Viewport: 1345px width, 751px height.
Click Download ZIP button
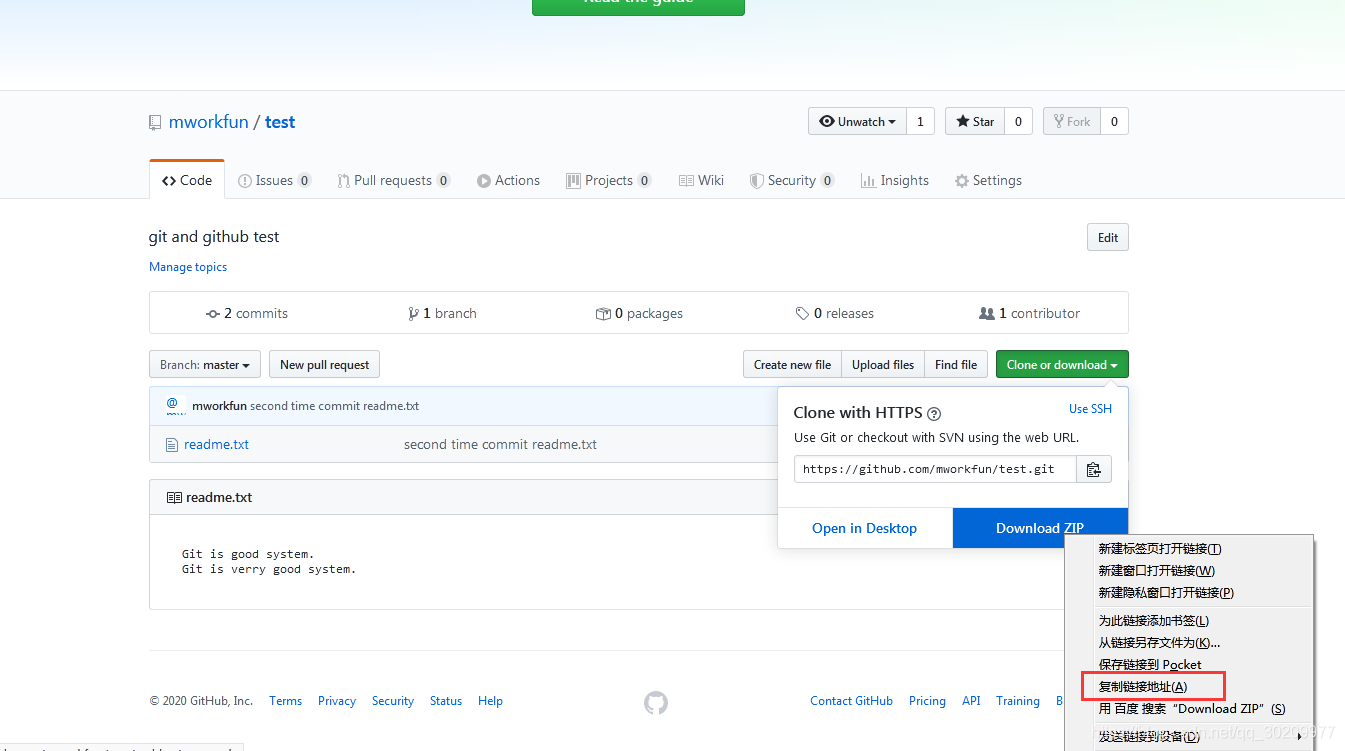click(1040, 528)
